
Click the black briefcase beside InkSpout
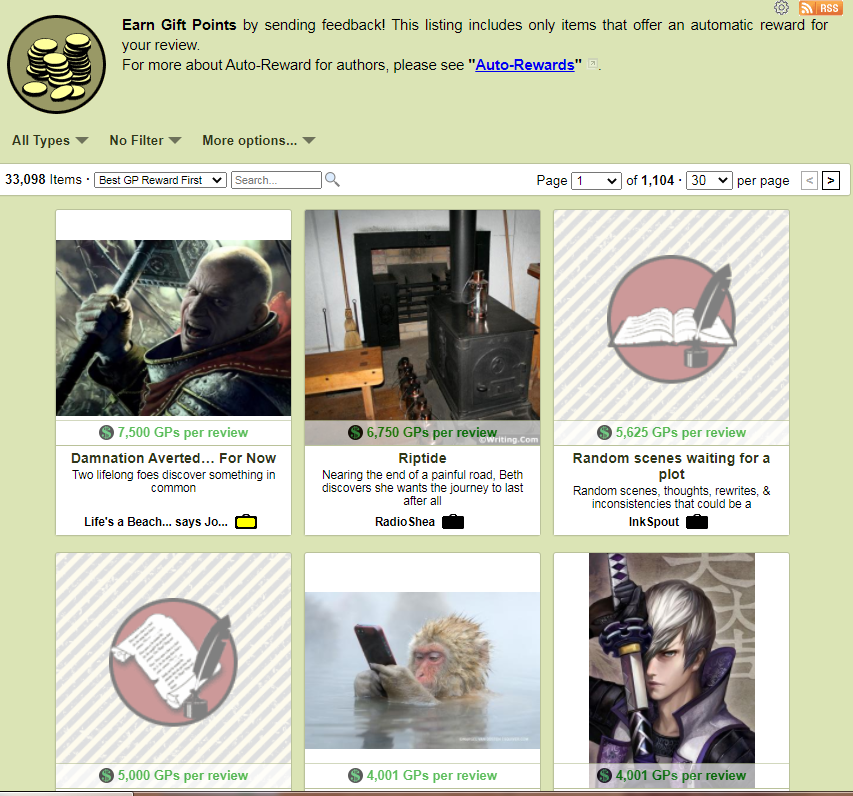pyautogui.click(x=697, y=521)
